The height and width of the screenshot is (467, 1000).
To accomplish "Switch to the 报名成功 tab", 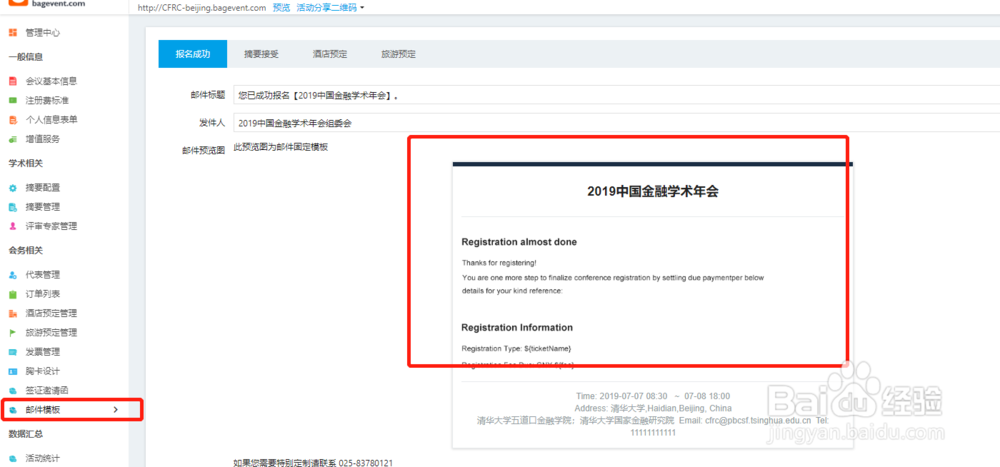I will pyautogui.click(x=193, y=54).
